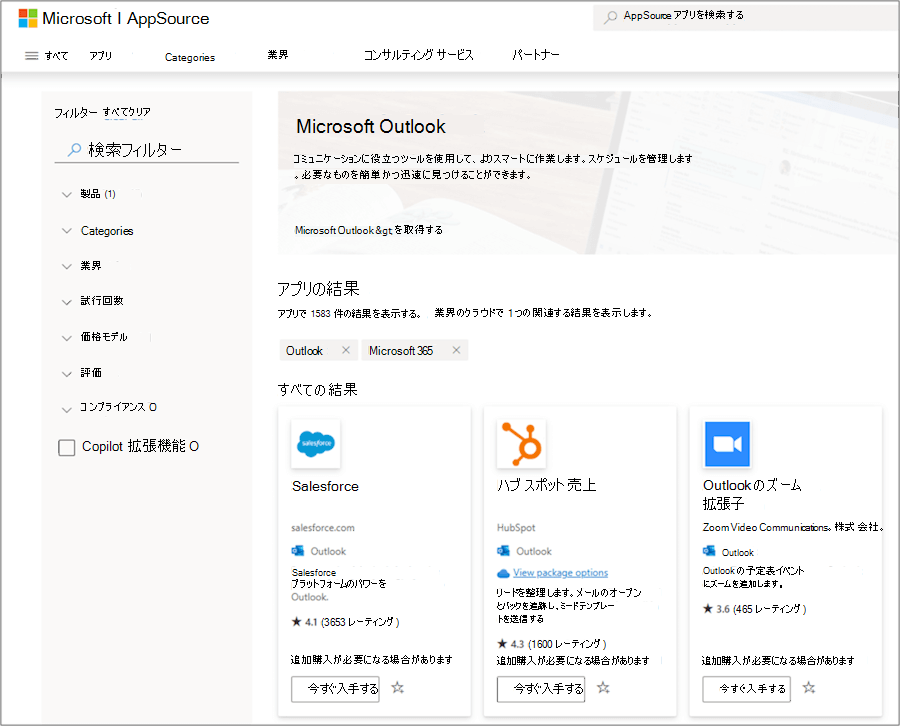Open the Zoom camera logo
This screenshot has width=900, height=726.
point(727,444)
